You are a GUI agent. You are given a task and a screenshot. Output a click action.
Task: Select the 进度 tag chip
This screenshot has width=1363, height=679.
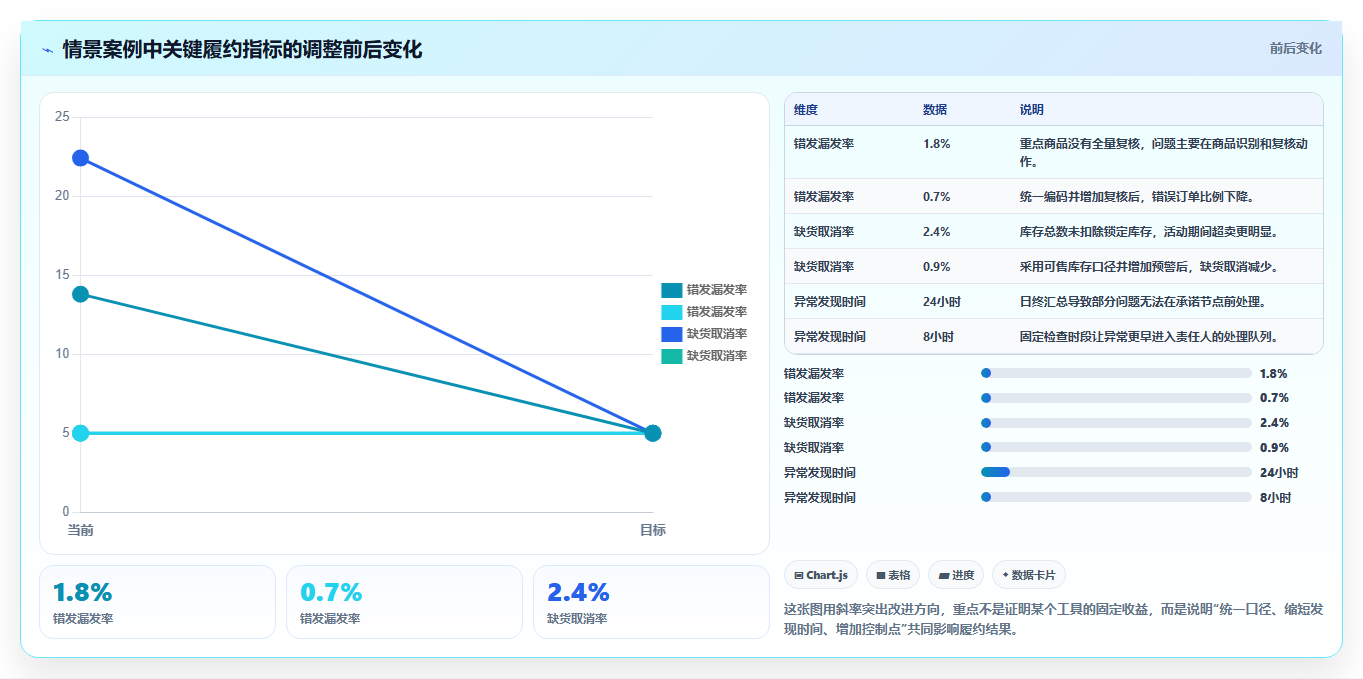956,575
